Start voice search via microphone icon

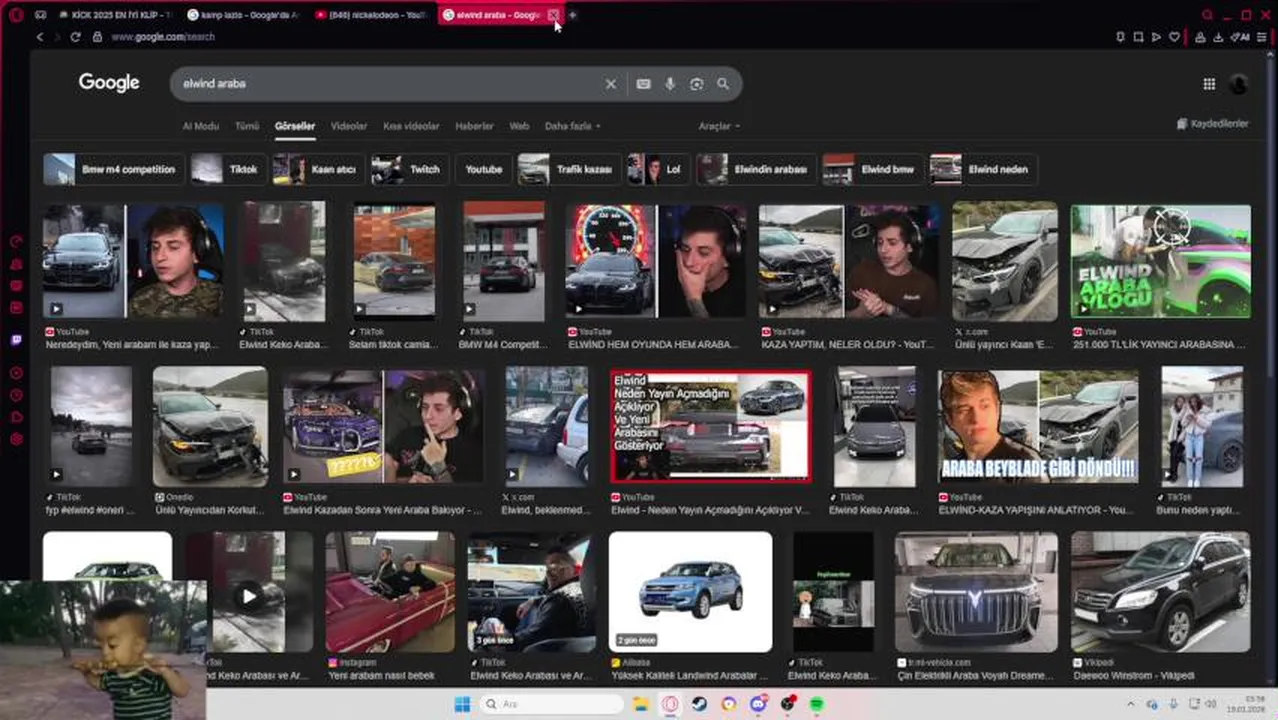[670, 84]
